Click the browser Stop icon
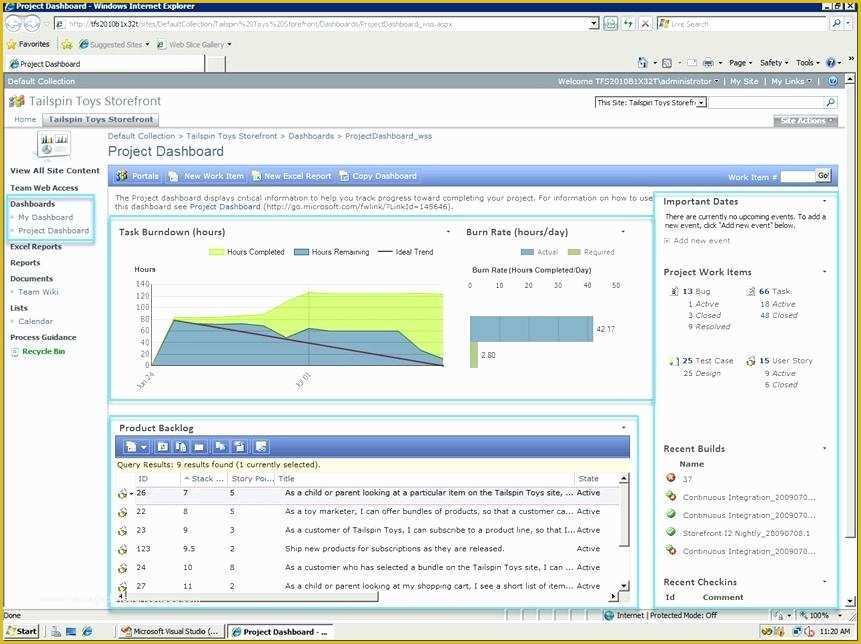 coord(646,24)
